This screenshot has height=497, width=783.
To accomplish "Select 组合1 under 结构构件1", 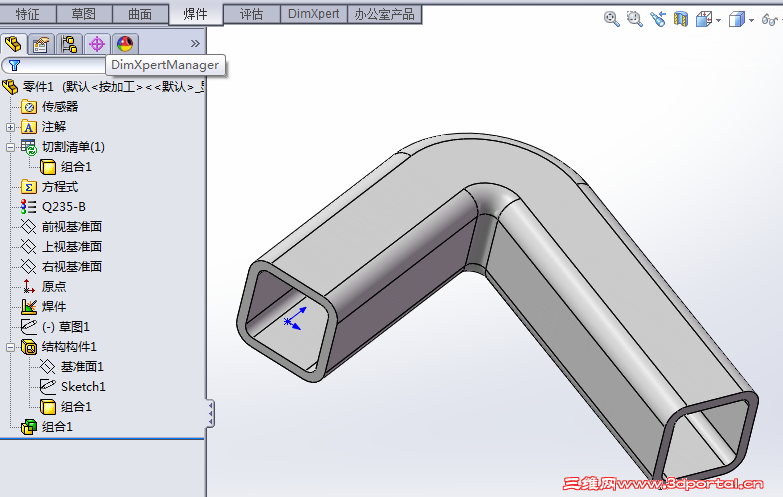I will tap(76, 407).
